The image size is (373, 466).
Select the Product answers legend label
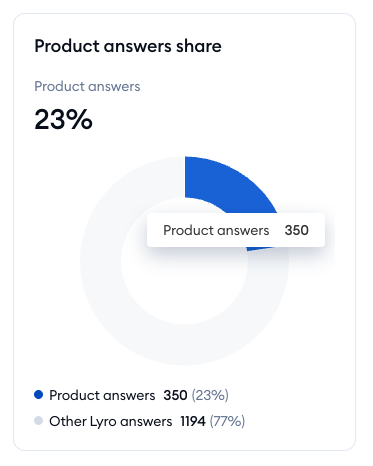(102, 395)
